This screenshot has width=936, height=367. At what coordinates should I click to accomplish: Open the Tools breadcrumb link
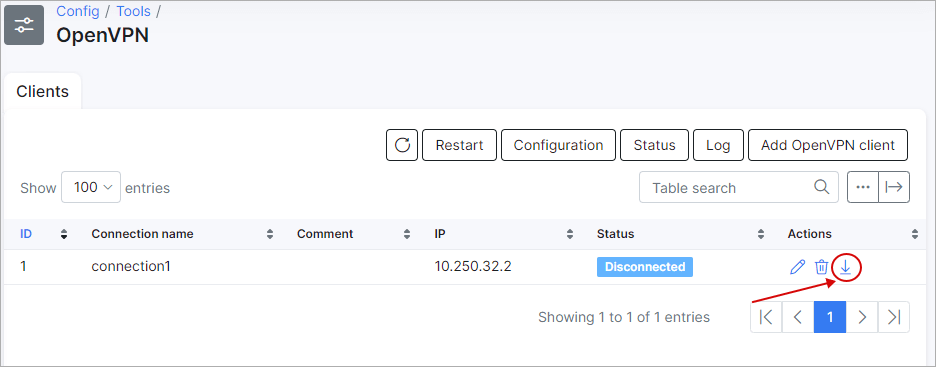(x=134, y=11)
